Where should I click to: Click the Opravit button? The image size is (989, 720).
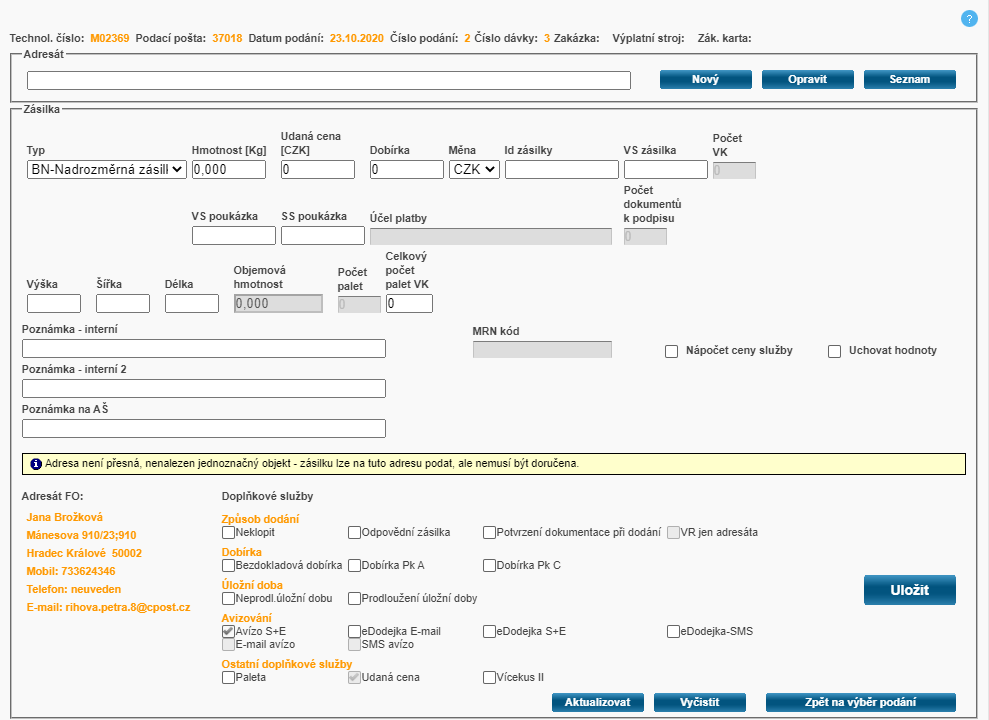807,80
